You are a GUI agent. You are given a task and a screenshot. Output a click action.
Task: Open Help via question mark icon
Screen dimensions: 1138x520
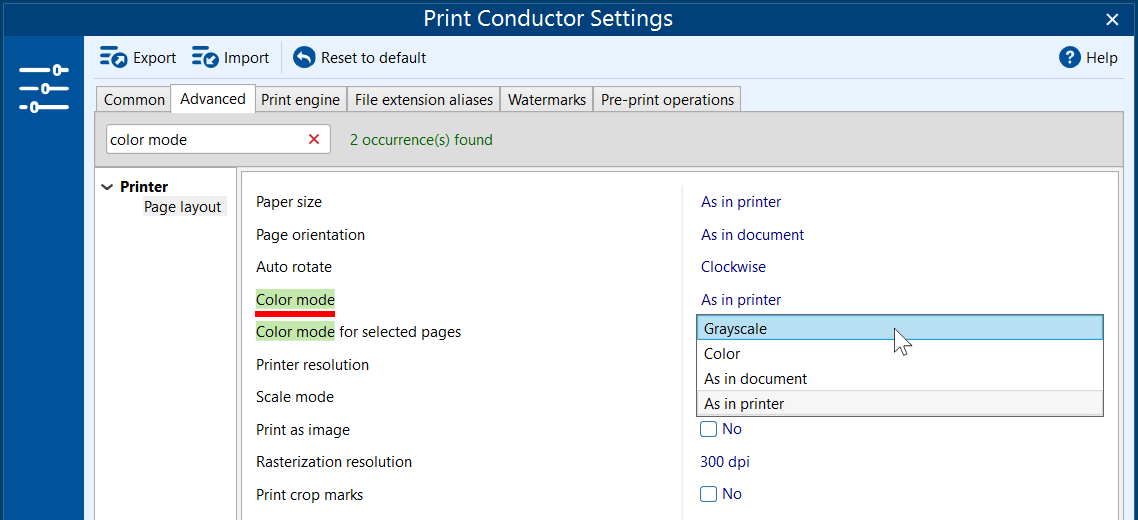point(1070,58)
